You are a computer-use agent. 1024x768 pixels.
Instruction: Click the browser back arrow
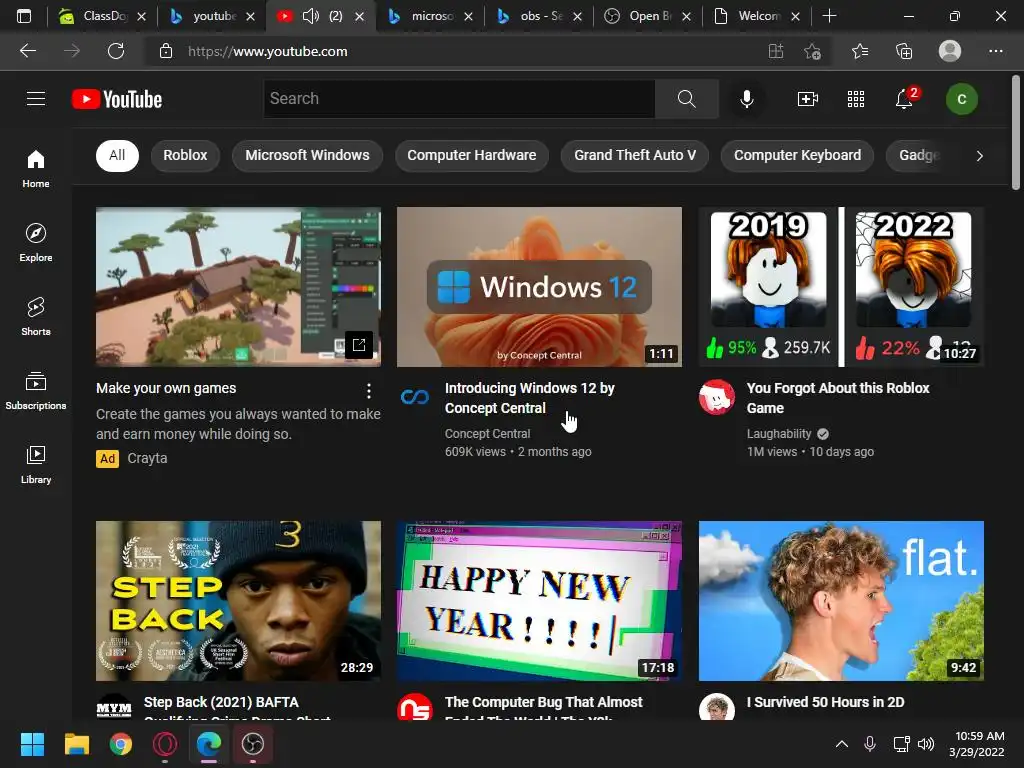pyautogui.click(x=28, y=51)
